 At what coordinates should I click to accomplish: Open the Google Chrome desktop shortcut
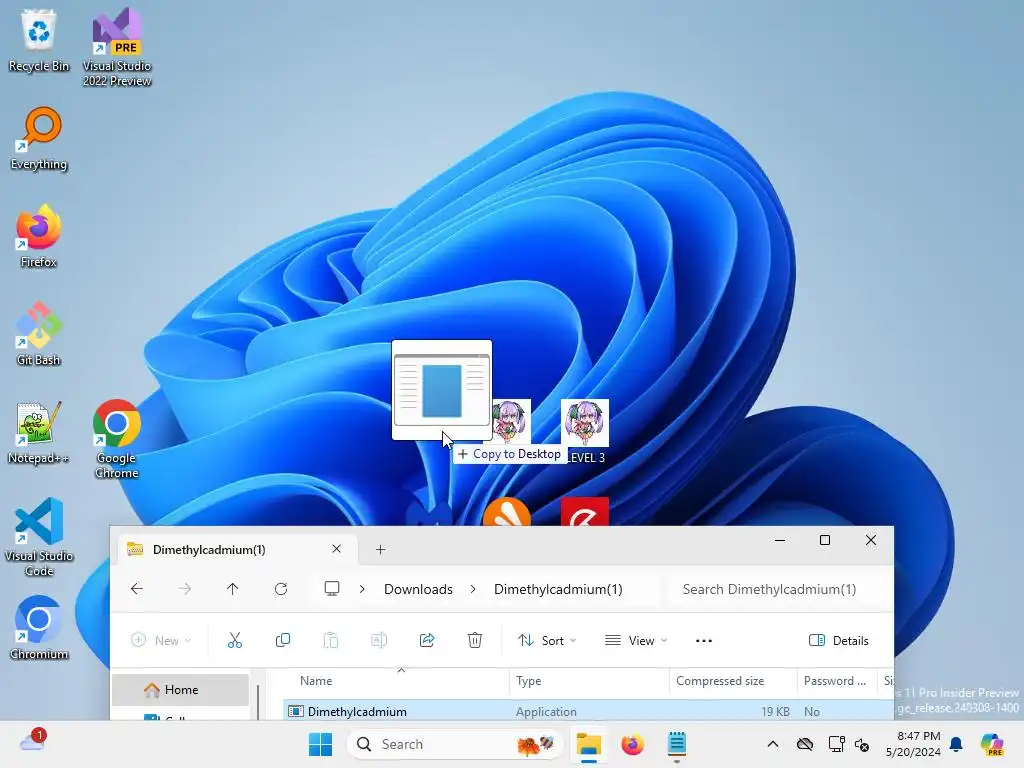point(117,439)
